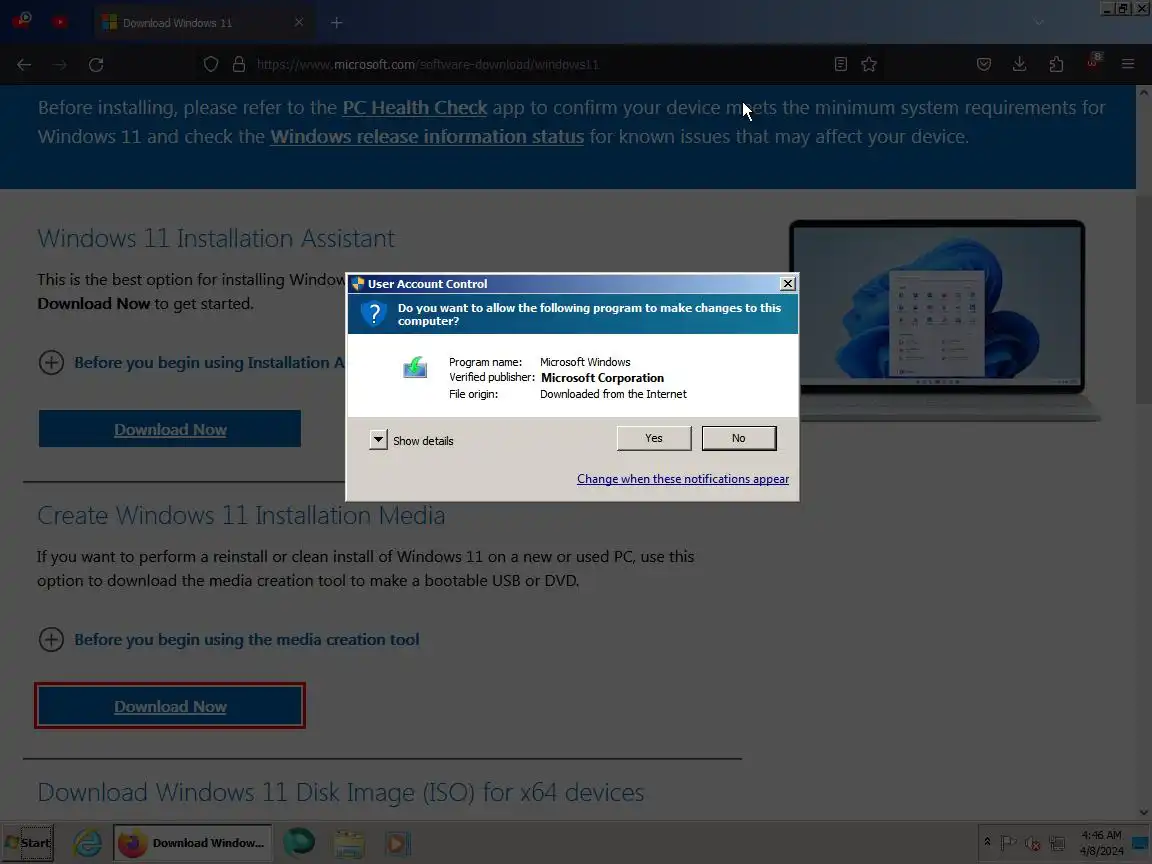
Task: Open the taskbar clock 4:46 AM
Action: (1101, 843)
